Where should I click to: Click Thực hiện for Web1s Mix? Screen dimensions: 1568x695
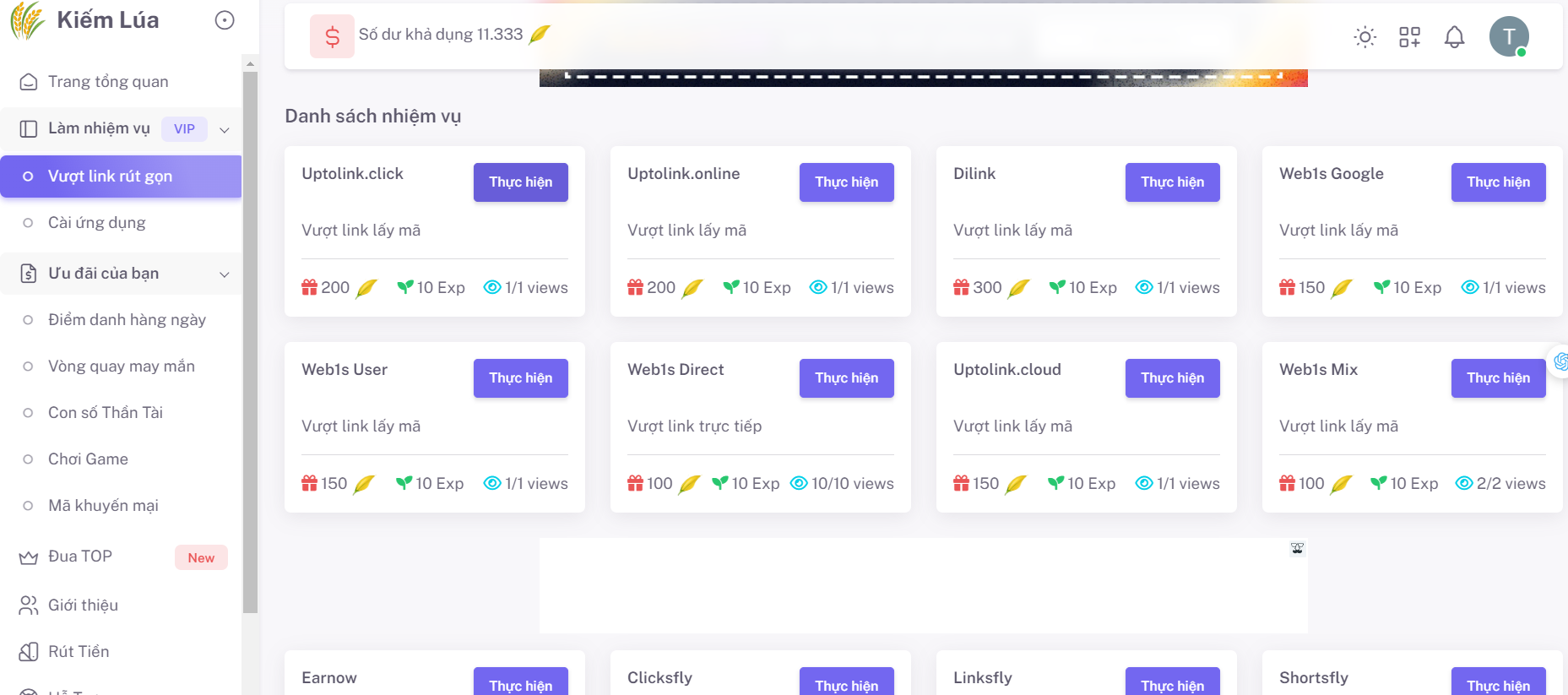[1498, 378]
